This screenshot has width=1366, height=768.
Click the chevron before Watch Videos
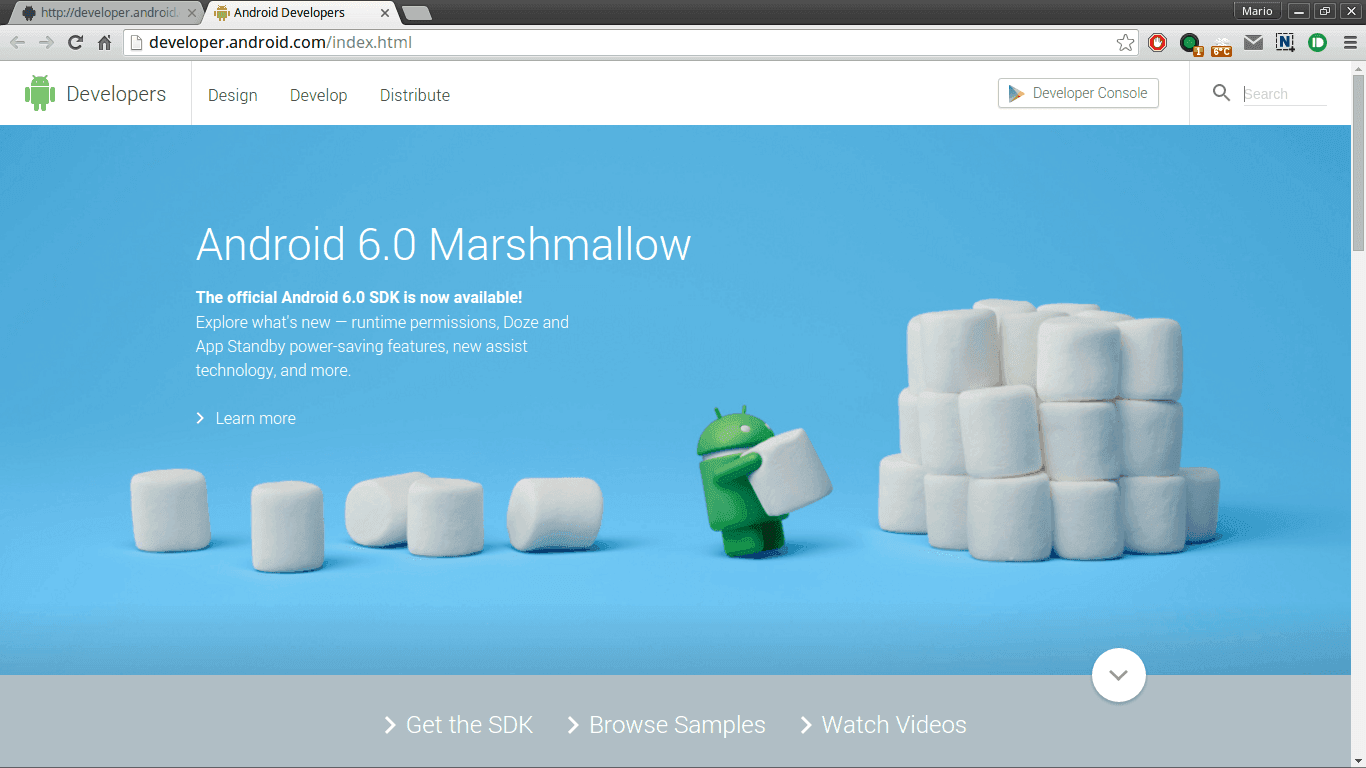tap(806, 725)
